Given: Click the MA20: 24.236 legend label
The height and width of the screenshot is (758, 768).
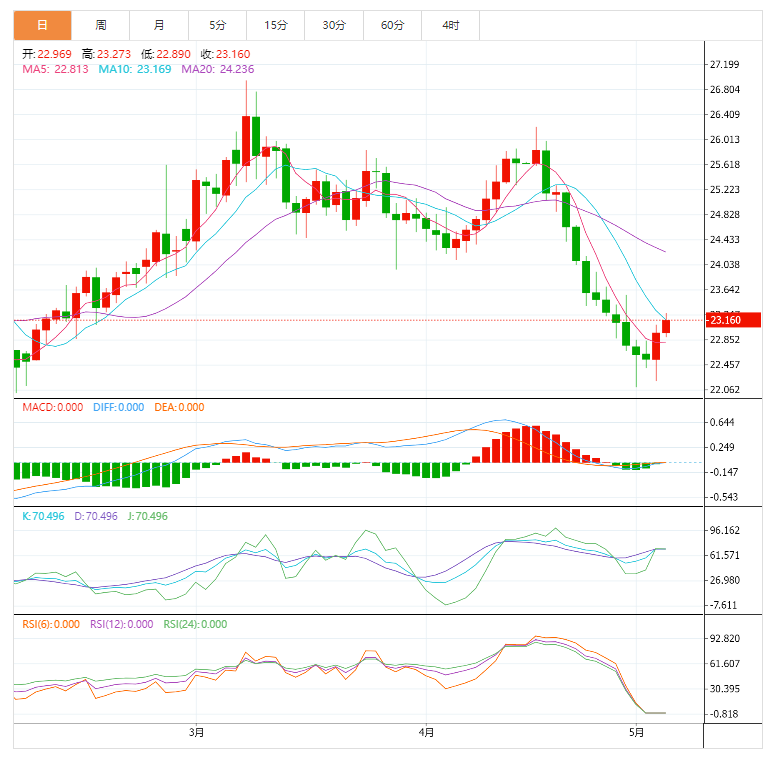Looking at the screenshot, I should [x=217, y=69].
